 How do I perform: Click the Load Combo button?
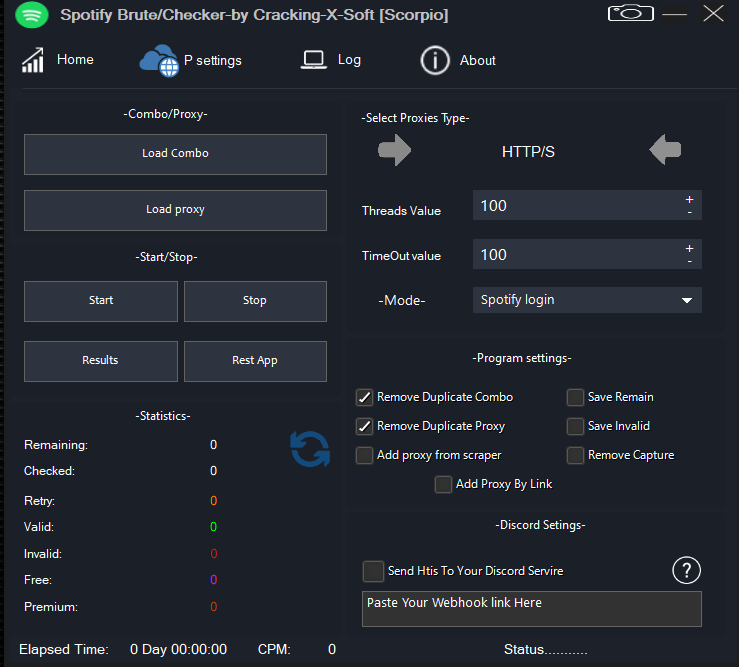tap(175, 154)
